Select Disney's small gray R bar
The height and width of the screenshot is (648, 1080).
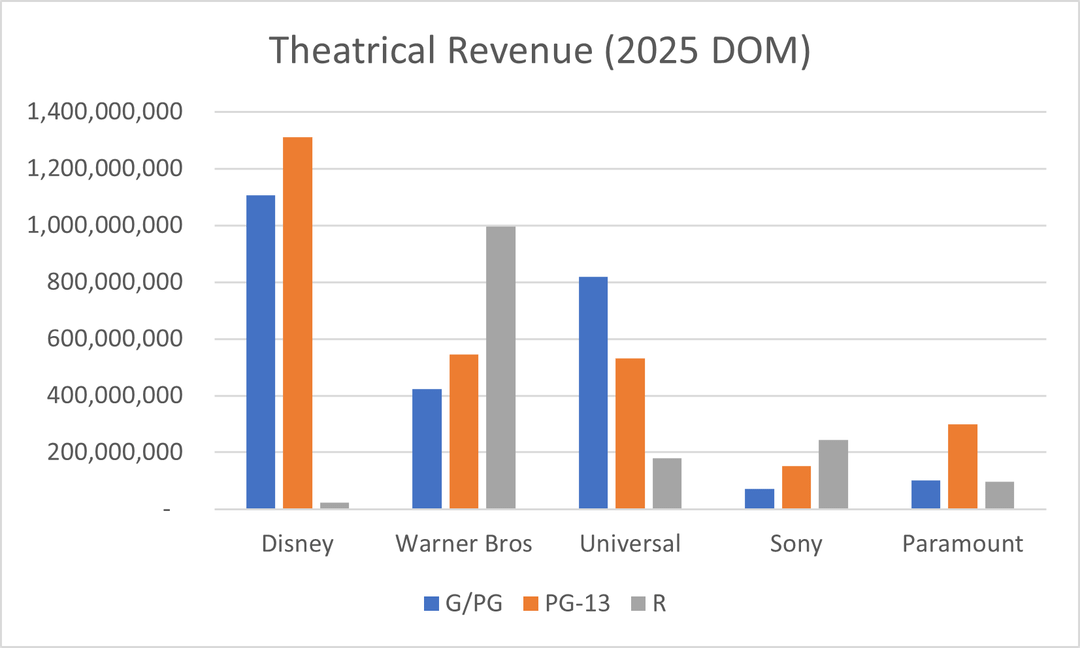(x=334, y=505)
